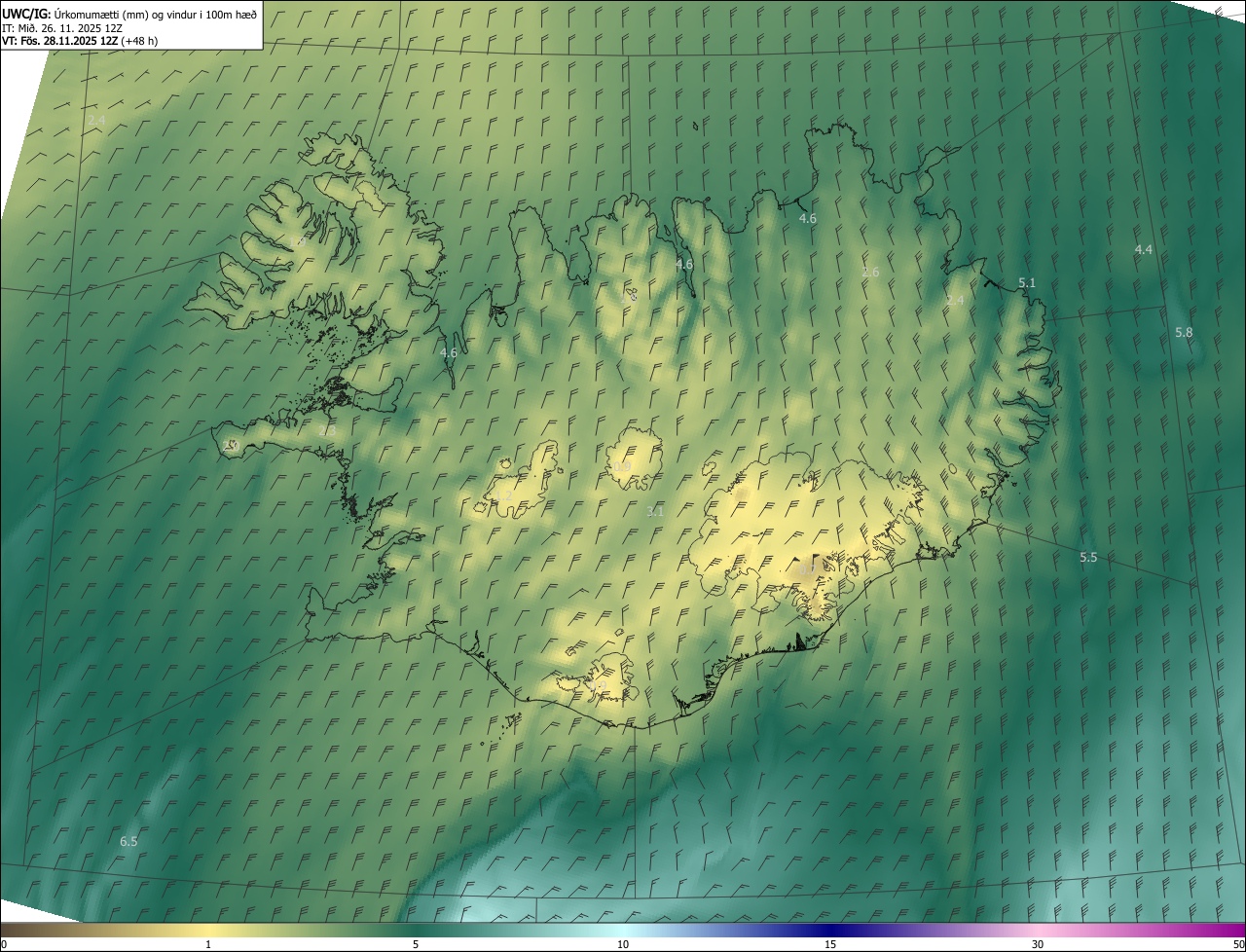The image size is (1246, 952).
Task: Click the 3.1 value in central Iceland
Action: click(x=655, y=511)
